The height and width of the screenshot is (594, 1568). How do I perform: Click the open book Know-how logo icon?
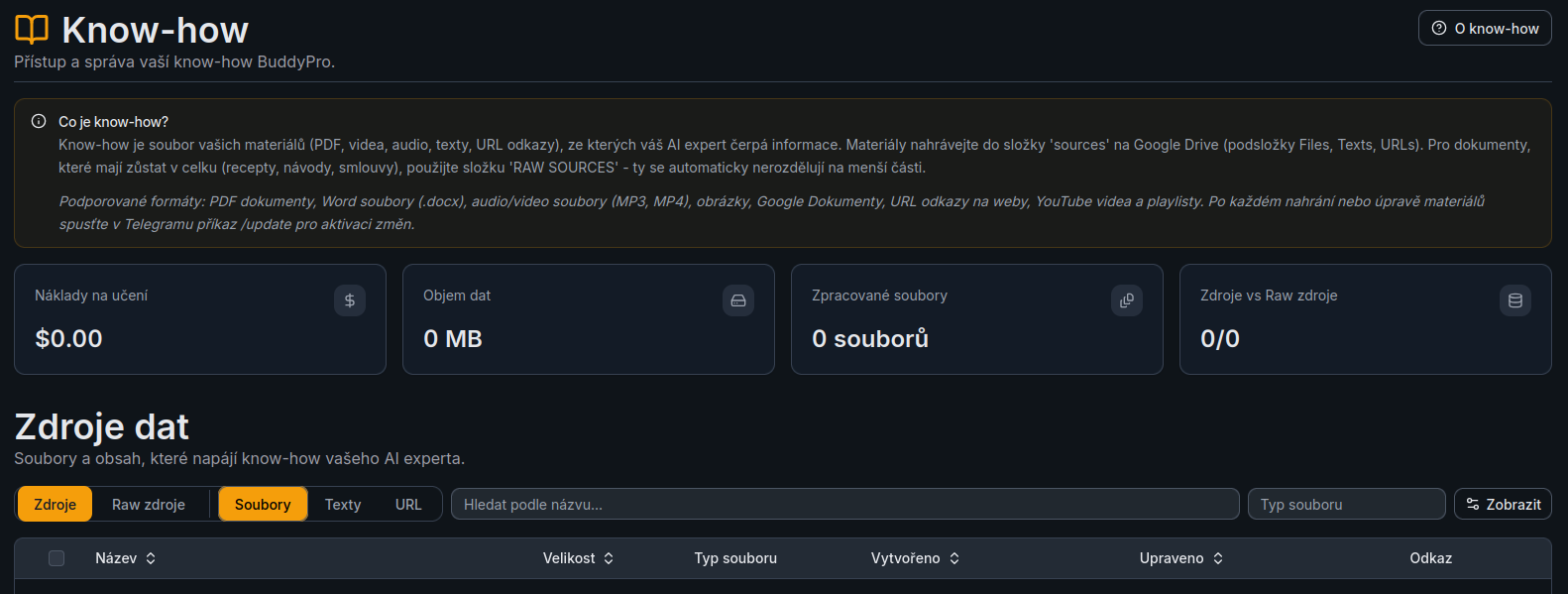coord(32,30)
